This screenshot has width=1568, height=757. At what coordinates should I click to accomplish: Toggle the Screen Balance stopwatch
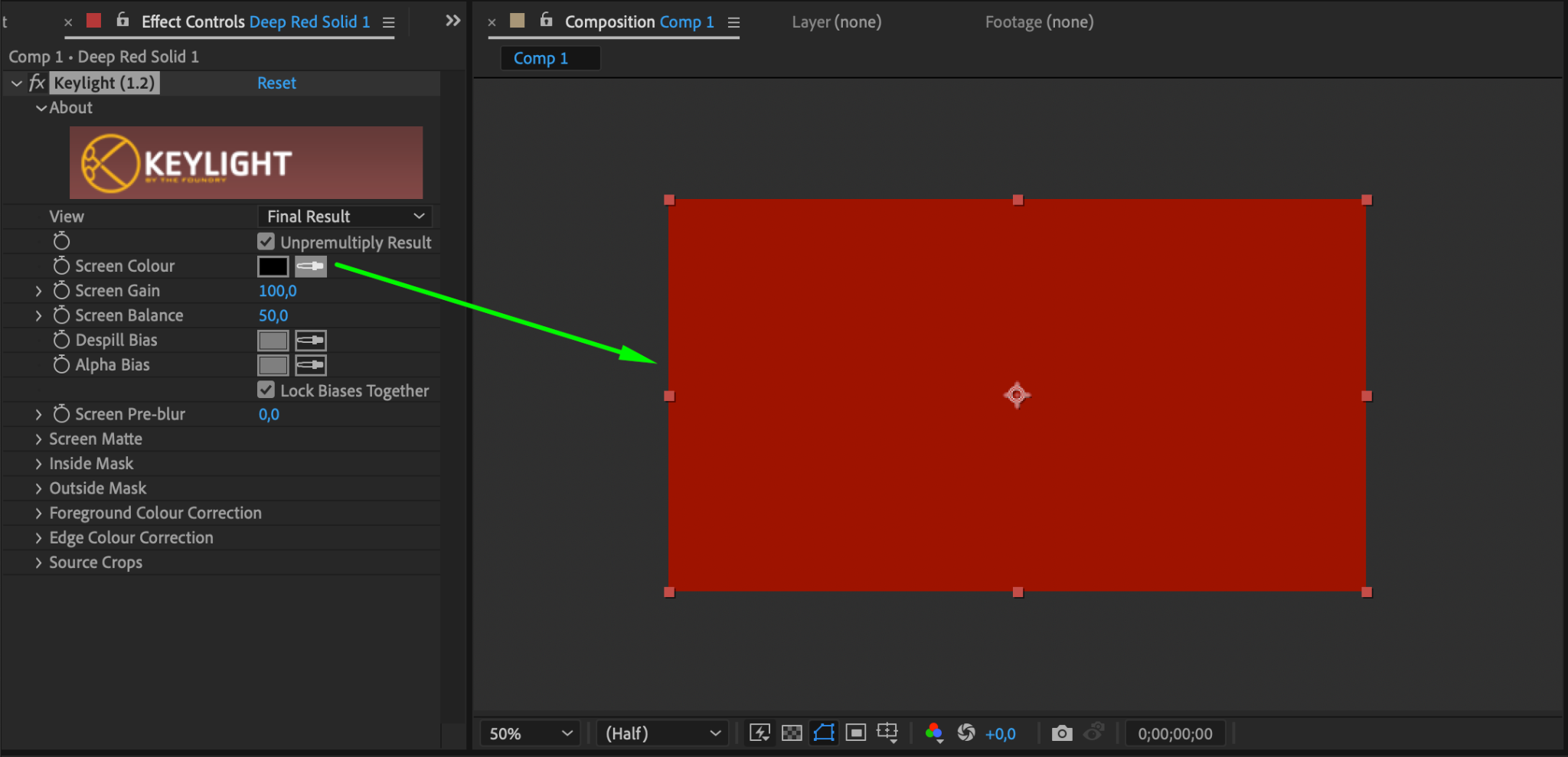point(61,315)
